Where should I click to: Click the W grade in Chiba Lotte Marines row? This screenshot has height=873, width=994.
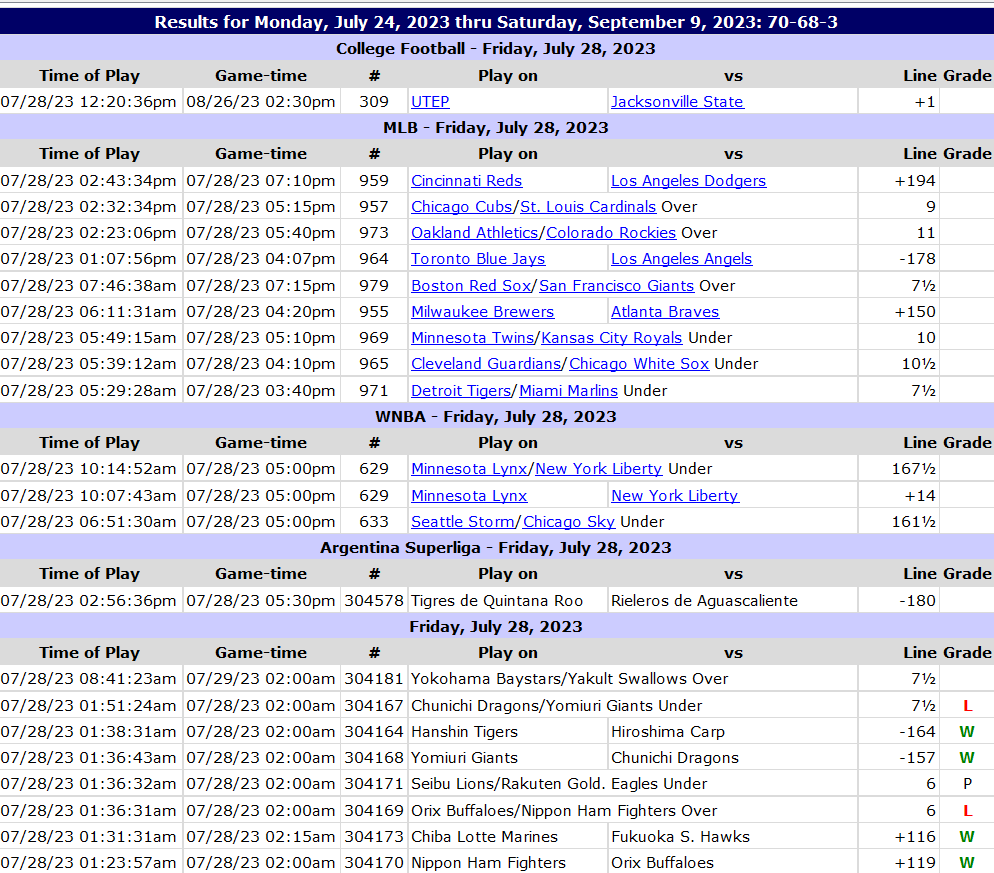click(x=967, y=837)
